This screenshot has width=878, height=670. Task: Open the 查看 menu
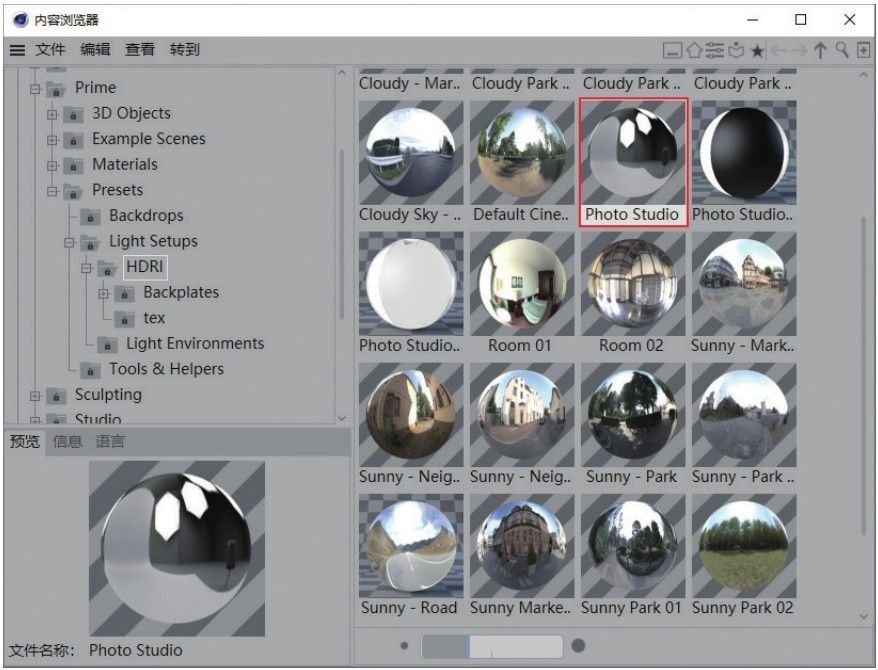139,50
